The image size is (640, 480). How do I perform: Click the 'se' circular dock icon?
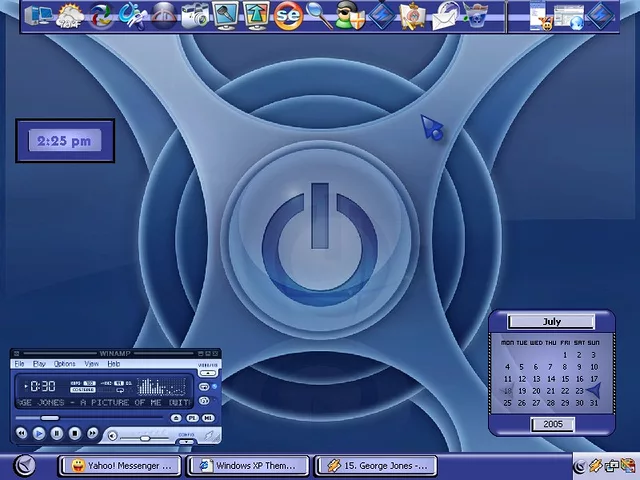(x=289, y=15)
